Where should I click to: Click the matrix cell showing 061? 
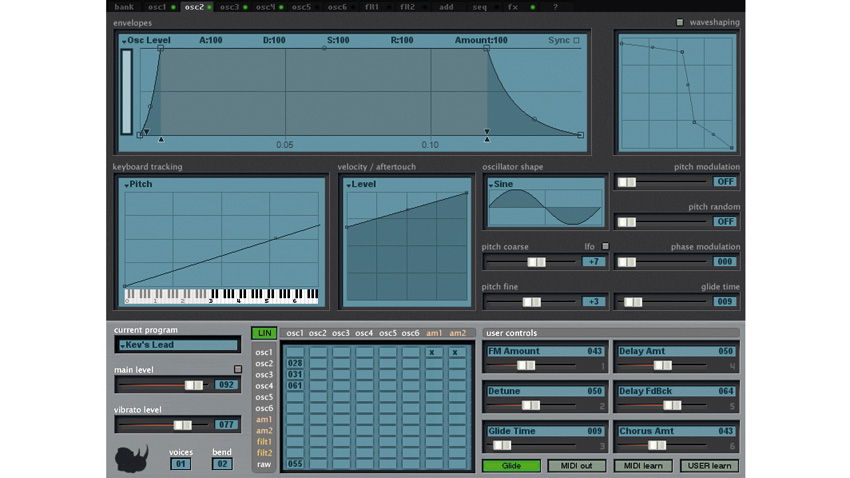pos(295,386)
